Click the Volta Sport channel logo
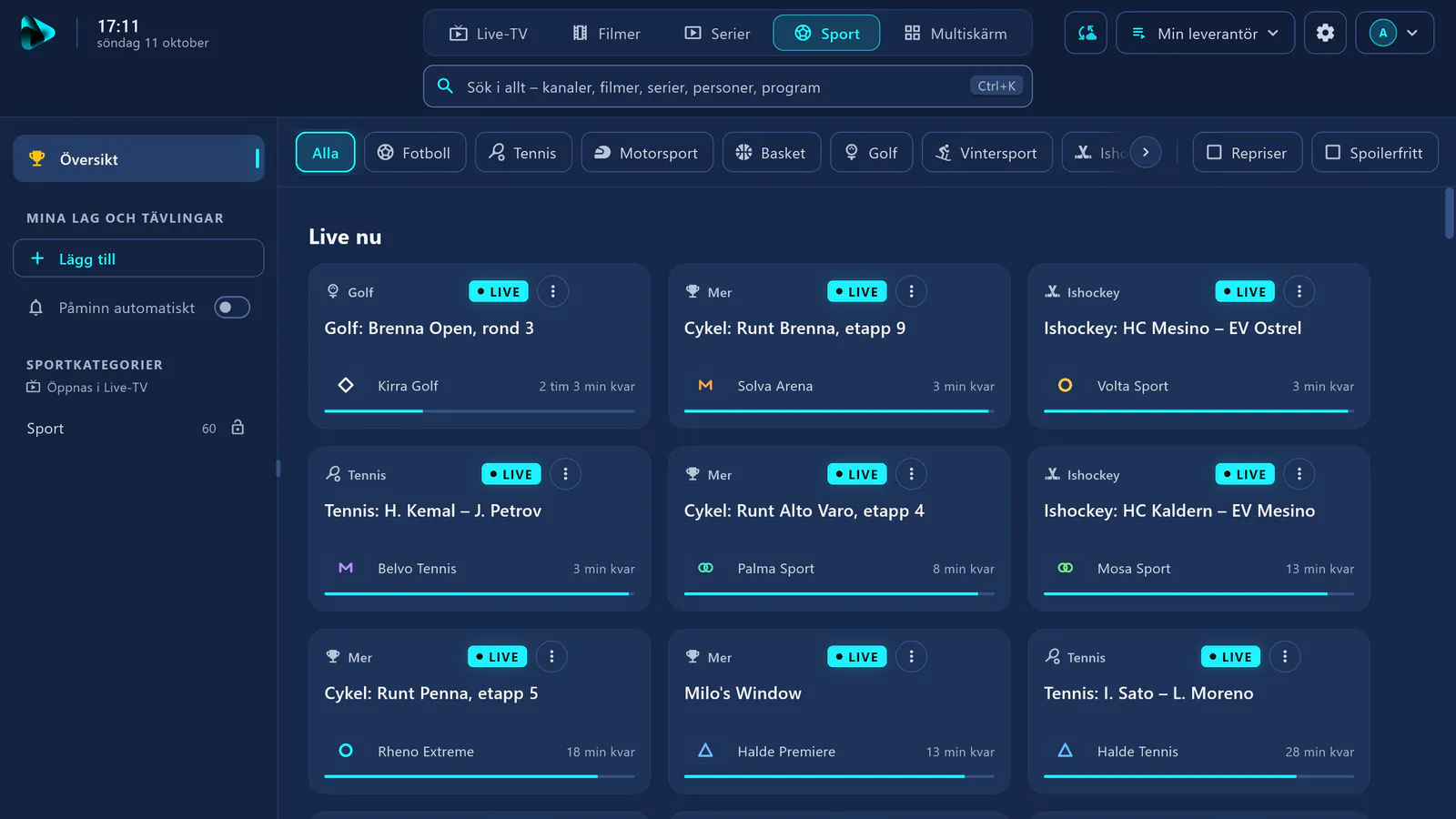This screenshot has height=819, width=1456. click(x=1065, y=385)
